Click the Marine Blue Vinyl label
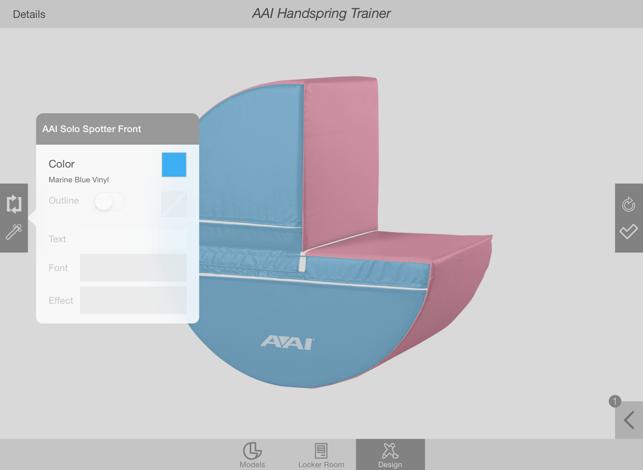643x470 pixels. tap(79, 180)
